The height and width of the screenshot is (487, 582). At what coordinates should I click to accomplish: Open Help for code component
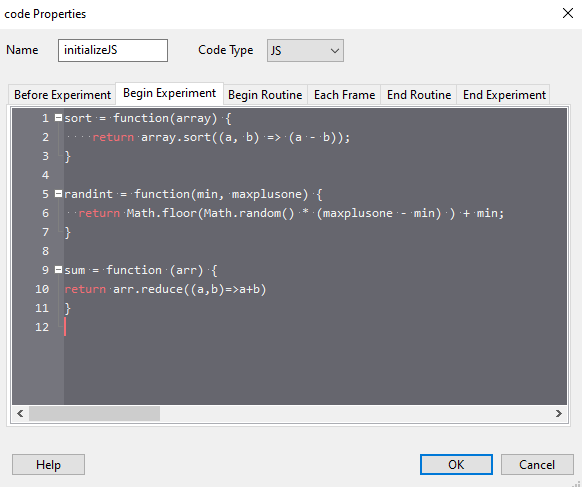pyautogui.click(x=48, y=464)
